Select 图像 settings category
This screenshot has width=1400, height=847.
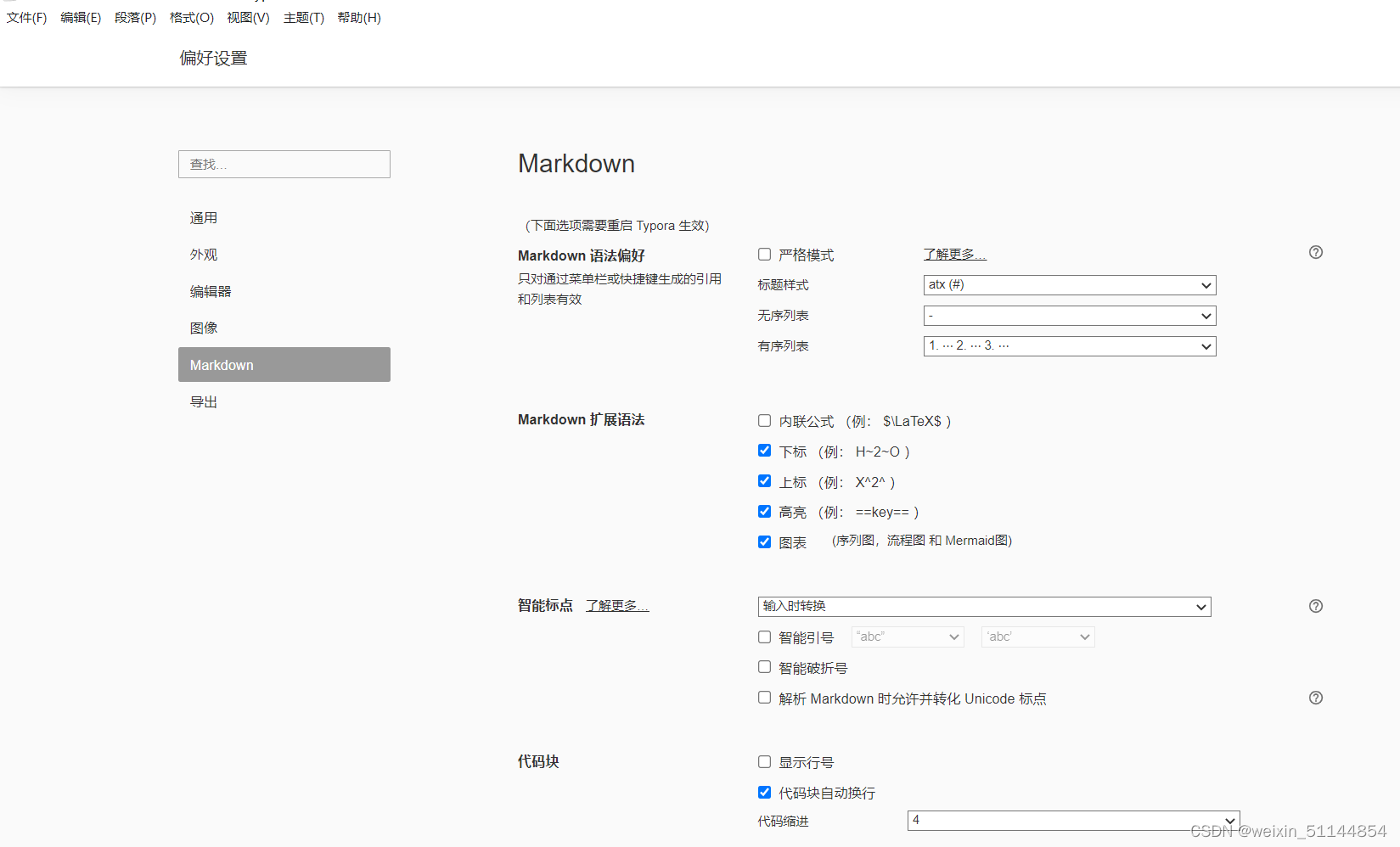coord(284,328)
